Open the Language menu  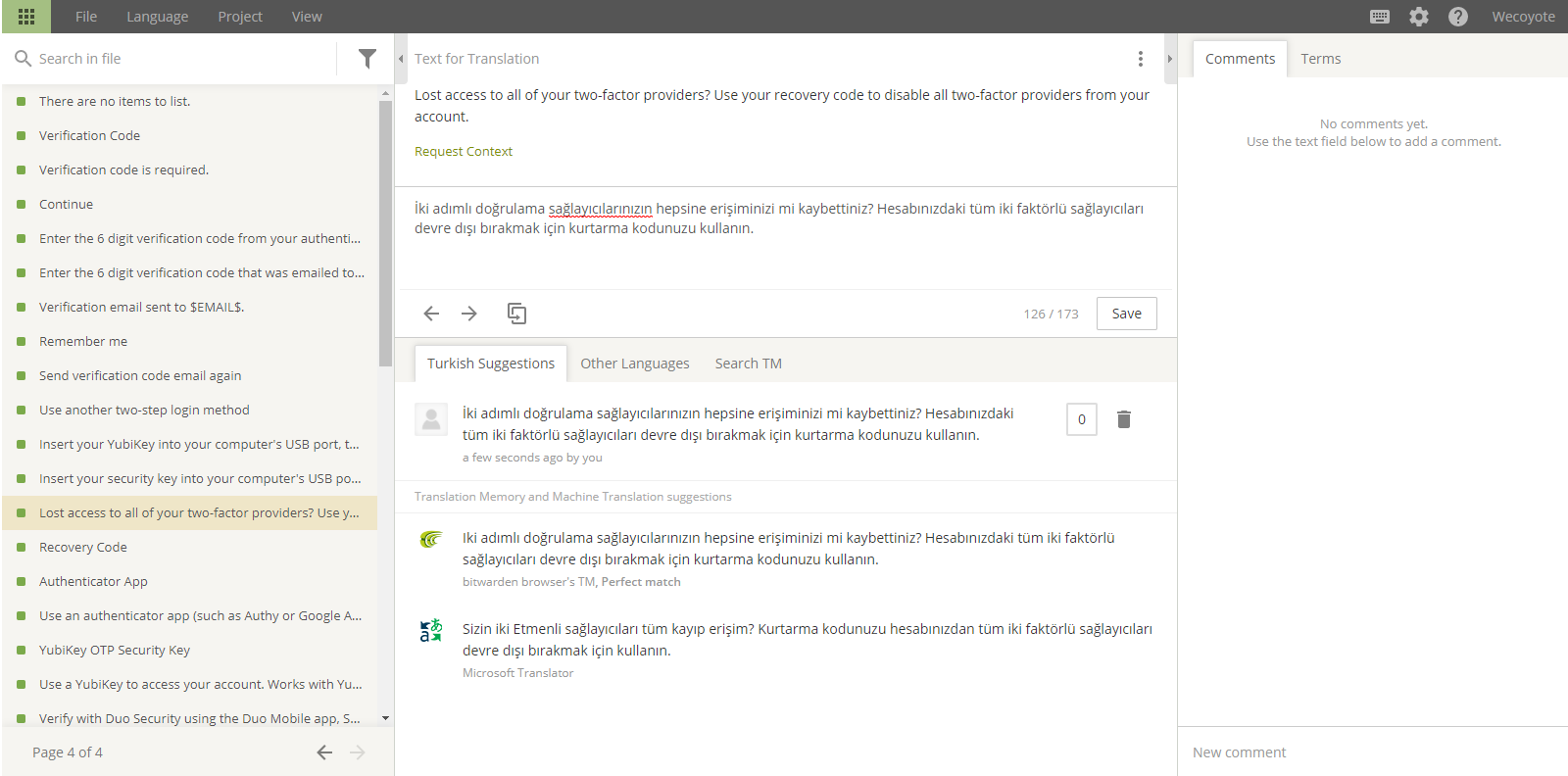pos(157,17)
